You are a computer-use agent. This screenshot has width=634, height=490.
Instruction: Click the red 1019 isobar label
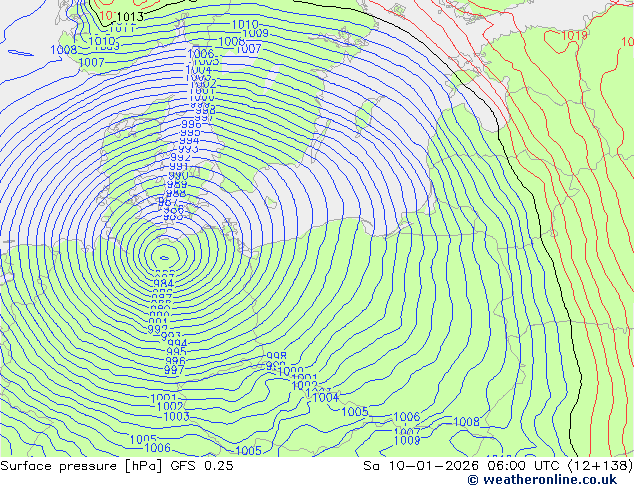[x=574, y=36]
